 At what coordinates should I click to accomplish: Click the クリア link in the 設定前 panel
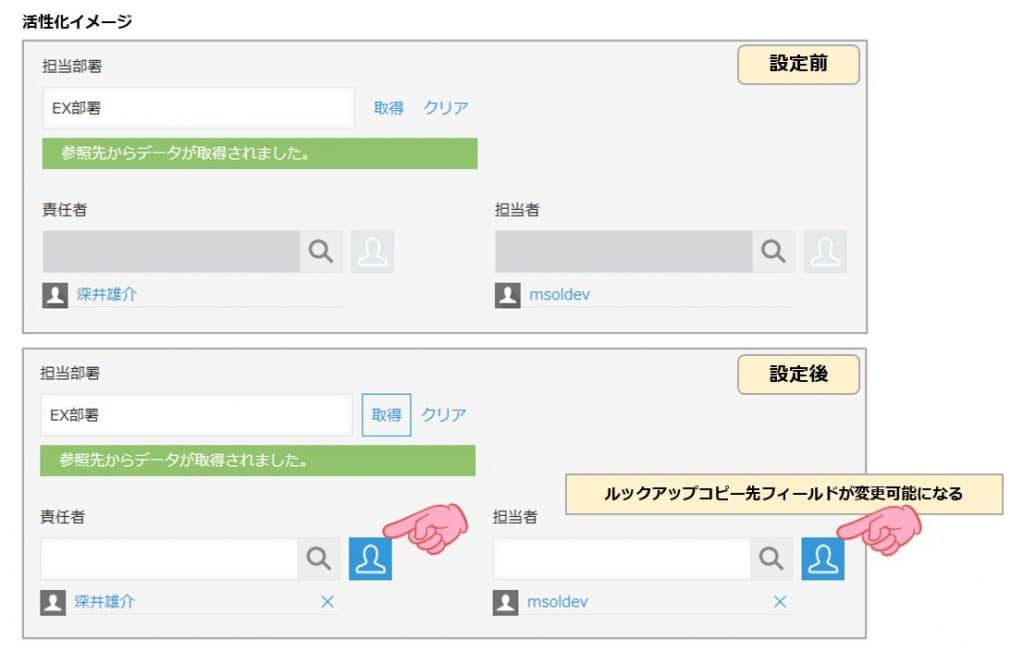[x=446, y=108]
